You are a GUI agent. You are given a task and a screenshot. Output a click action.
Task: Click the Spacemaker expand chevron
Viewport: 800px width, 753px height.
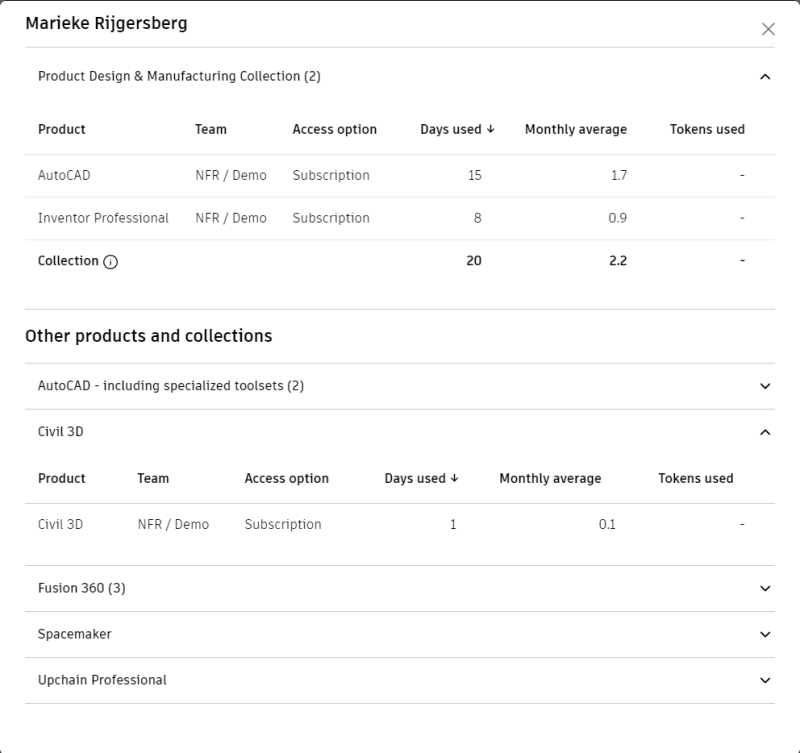click(763, 634)
